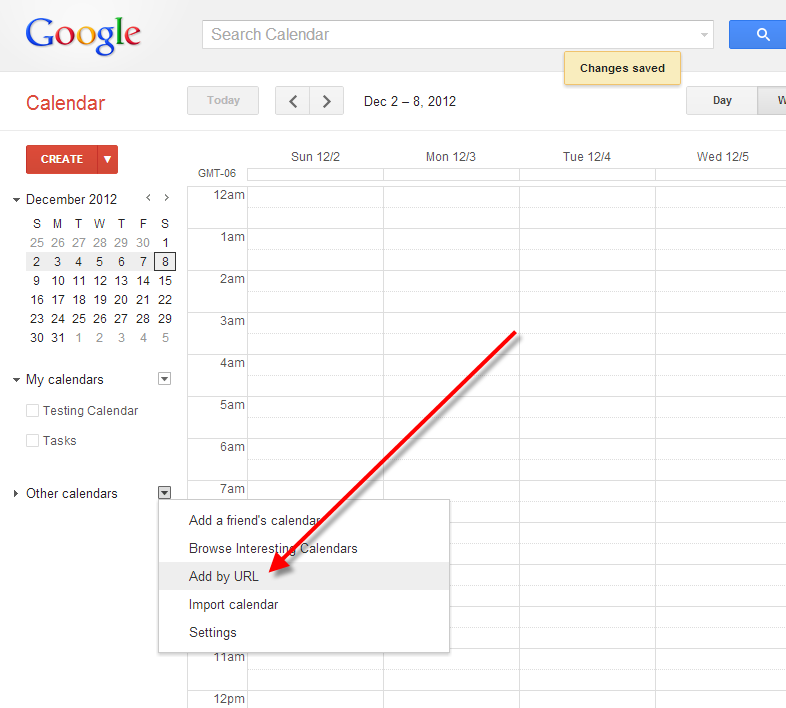Toggle the Tasks calendar checkbox
Image resolution: width=786 pixels, height=708 pixels.
click(33, 441)
